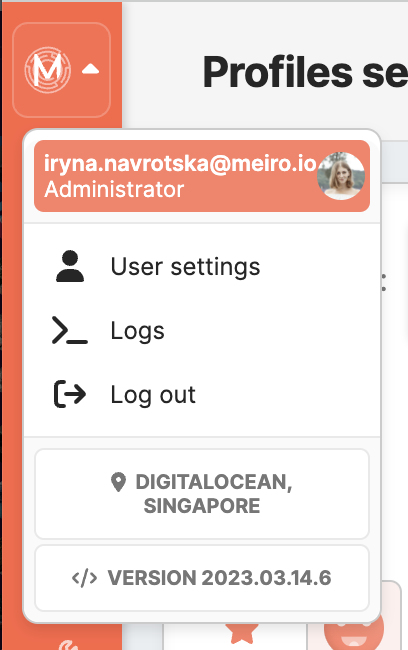Collapse the account menu with the caret arrow

(x=90, y=69)
